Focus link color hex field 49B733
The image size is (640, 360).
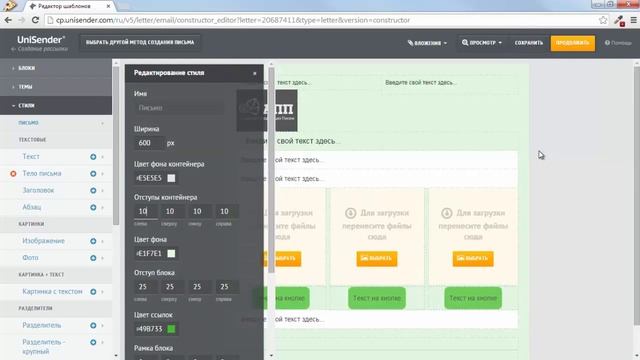(x=150, y=329)
